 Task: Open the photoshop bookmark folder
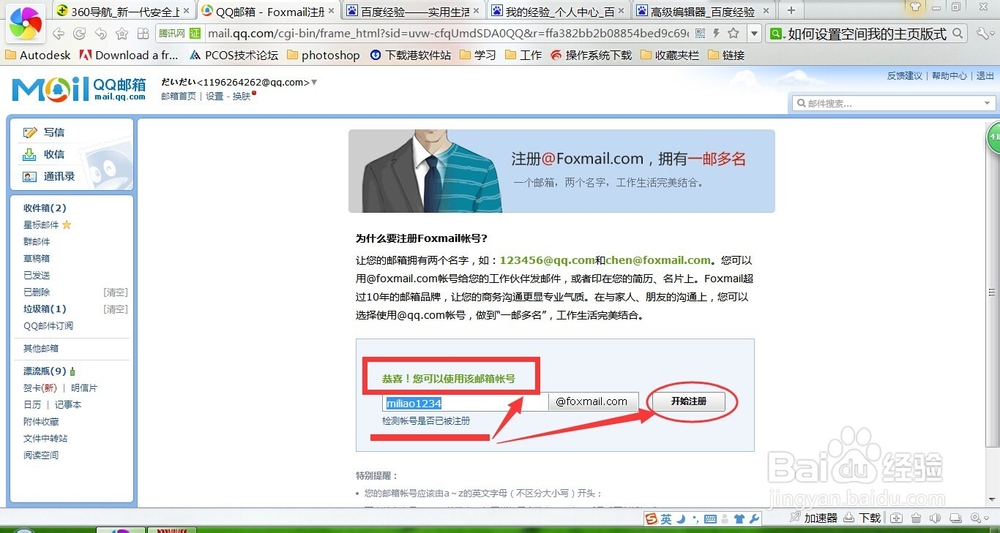click(324, 55)
